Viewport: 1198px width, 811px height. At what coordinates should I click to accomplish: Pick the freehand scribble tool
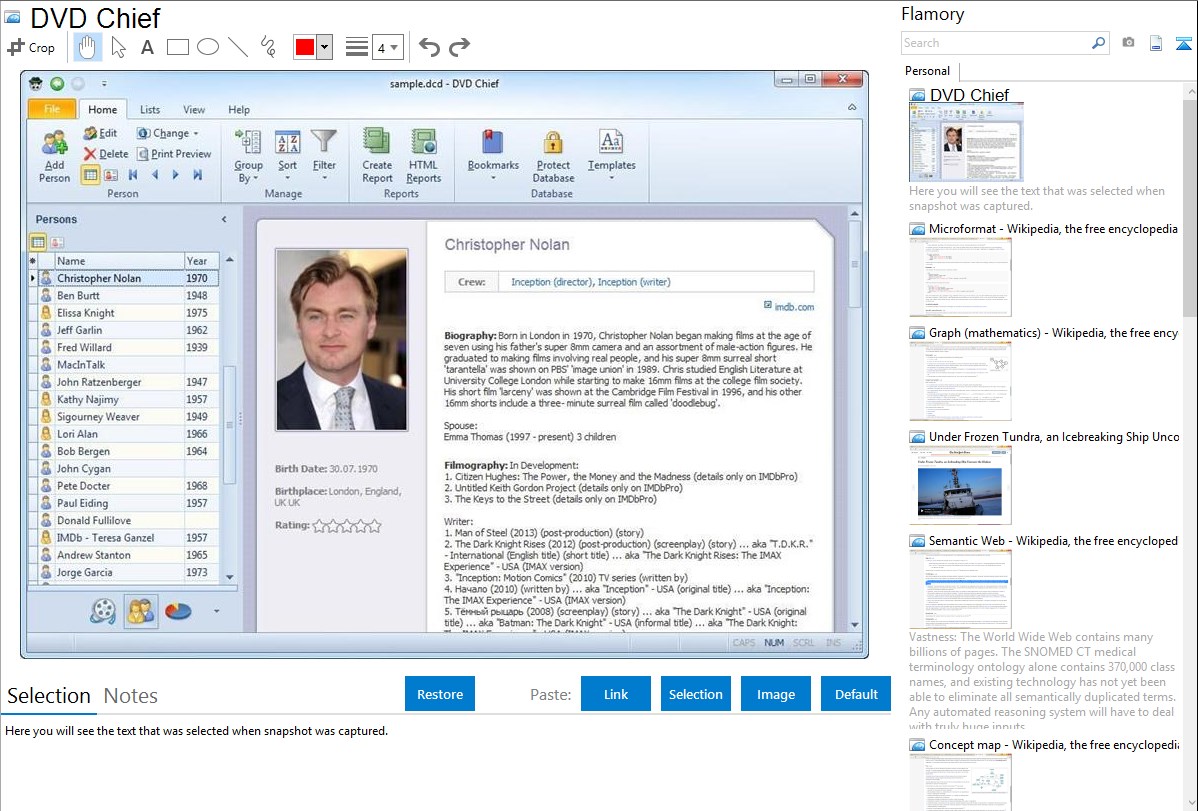(268, 47)
